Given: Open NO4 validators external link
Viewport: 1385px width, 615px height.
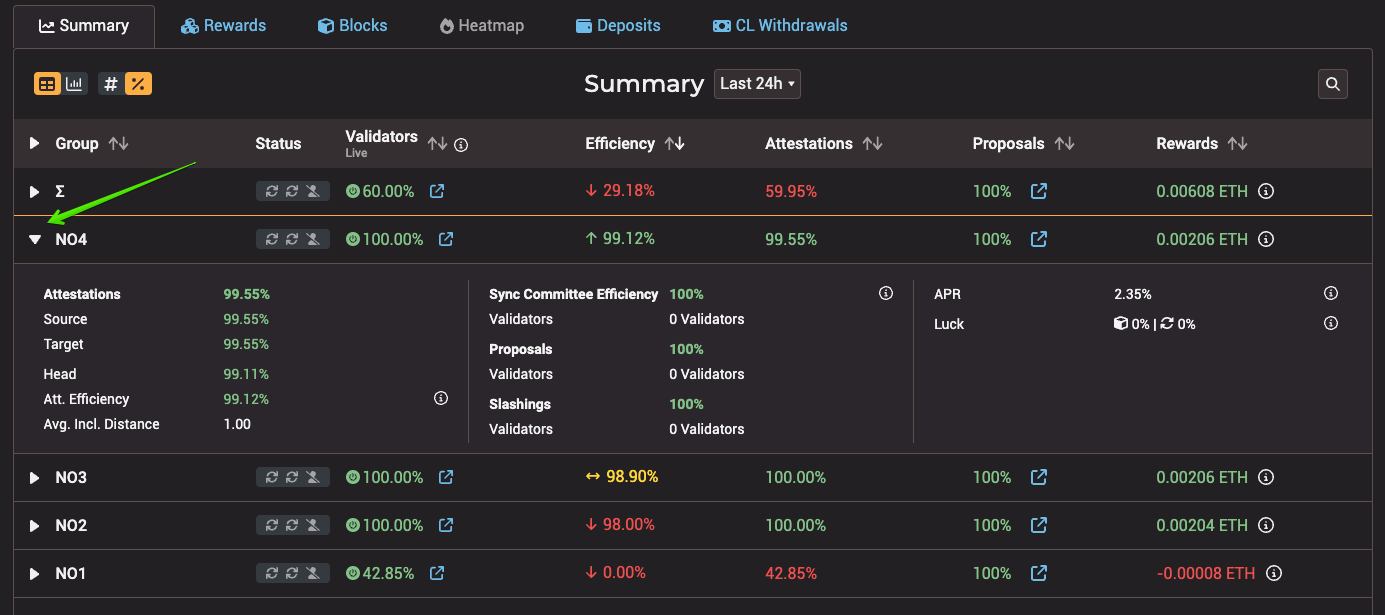Looking at the screenshot, I should point(446,239).
